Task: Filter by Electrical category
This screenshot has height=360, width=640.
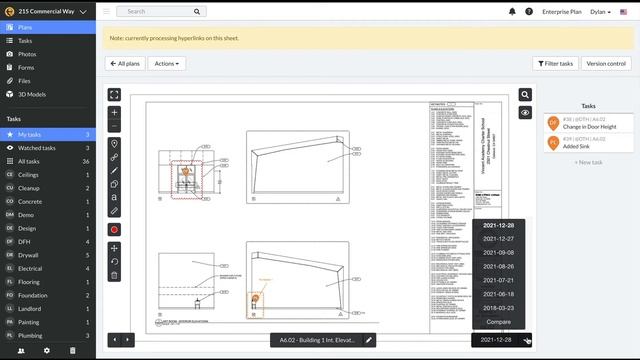Action: click(x=48, y=269)
